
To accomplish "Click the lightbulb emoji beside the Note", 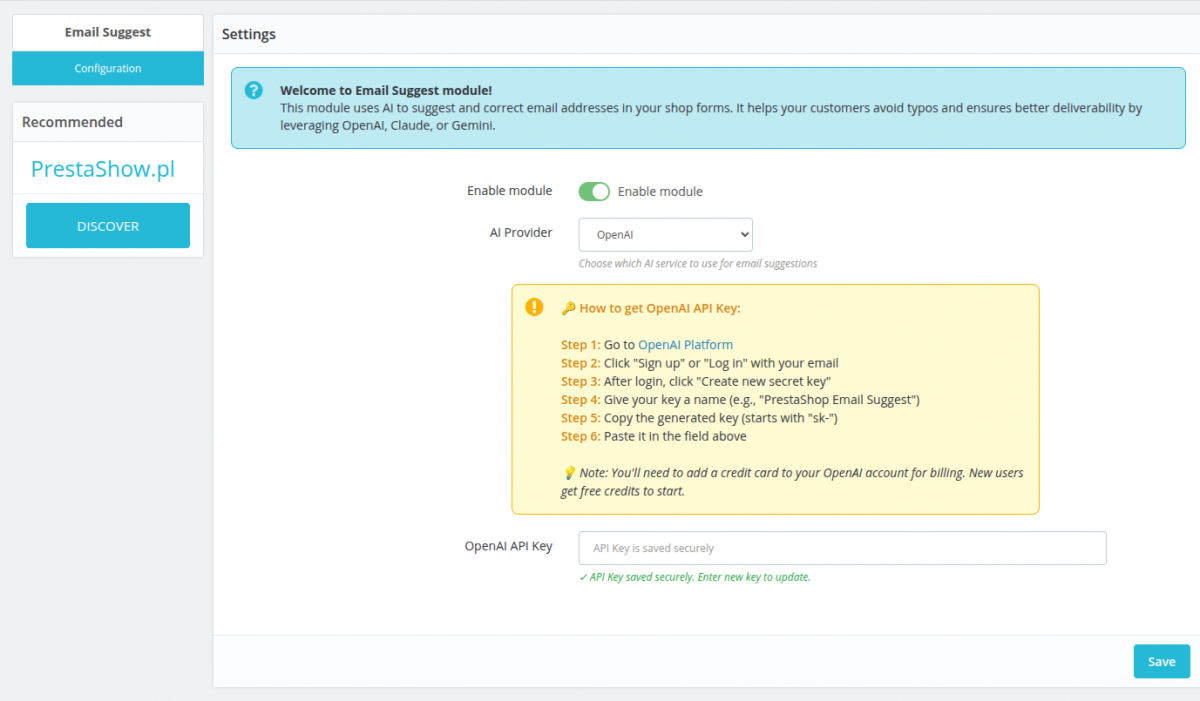I will tap(568, 472).
